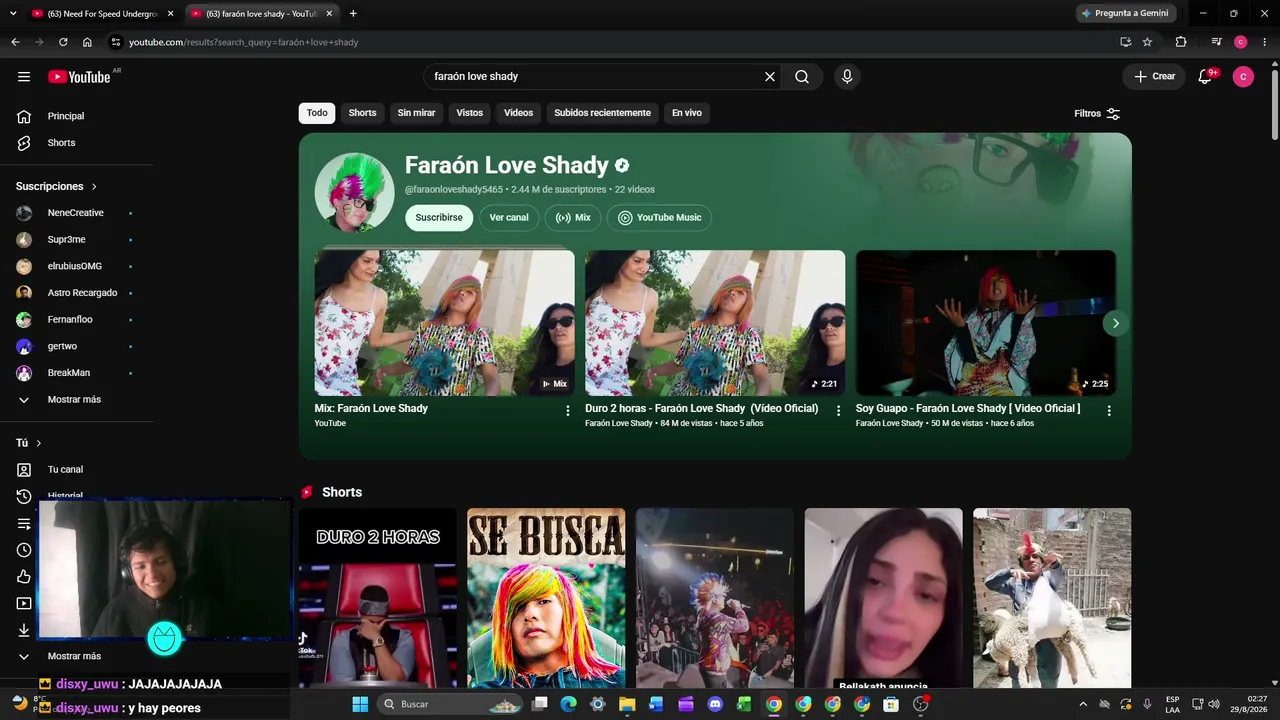This screenshot has height=720, width=1280.
Task: Open the tab search dropdown arrow
Action: click(x=13, y=14)
